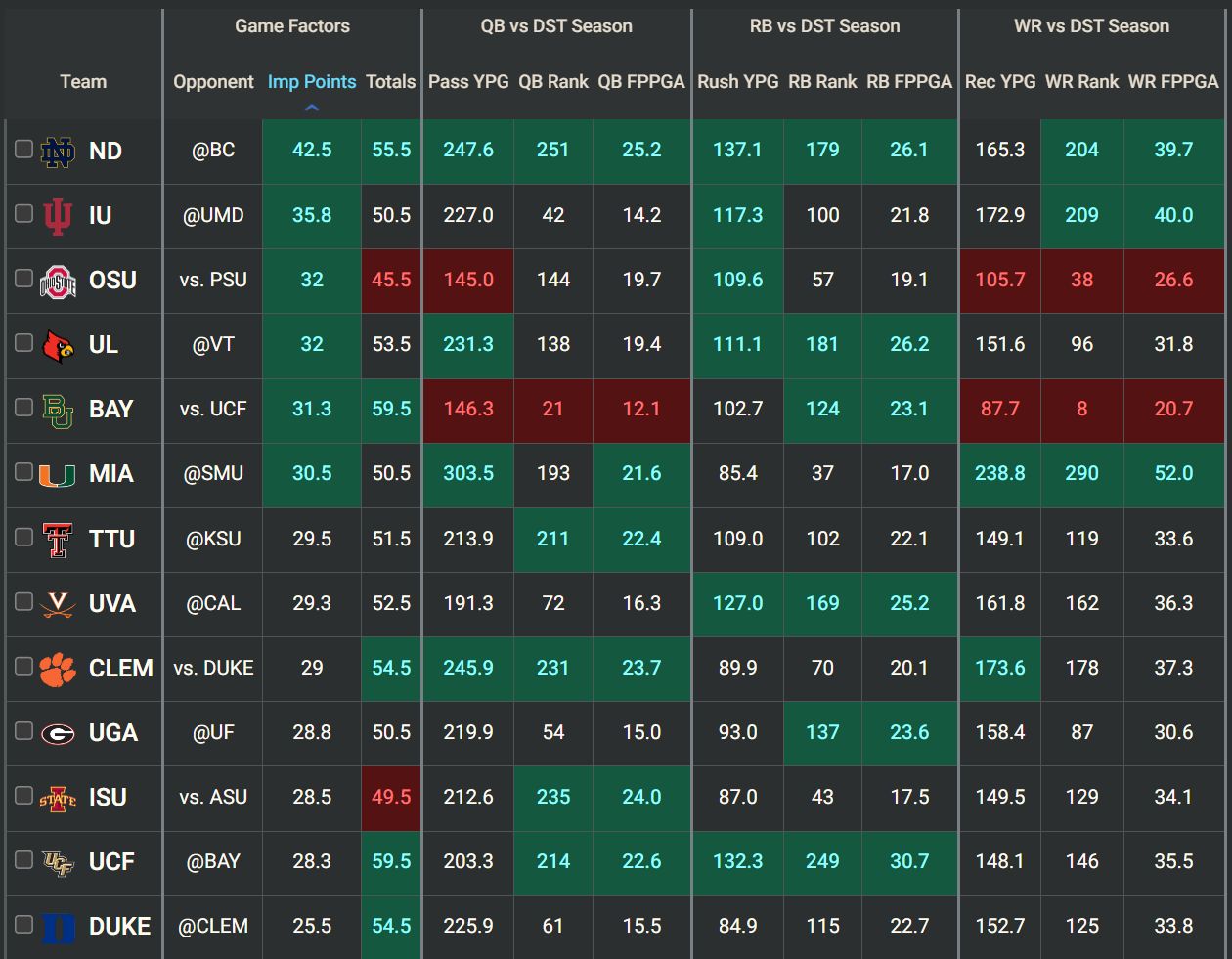Select opponent '@BC' in ND row
The height and width of the screenshot is (959, 1232).
coord(213,152)
